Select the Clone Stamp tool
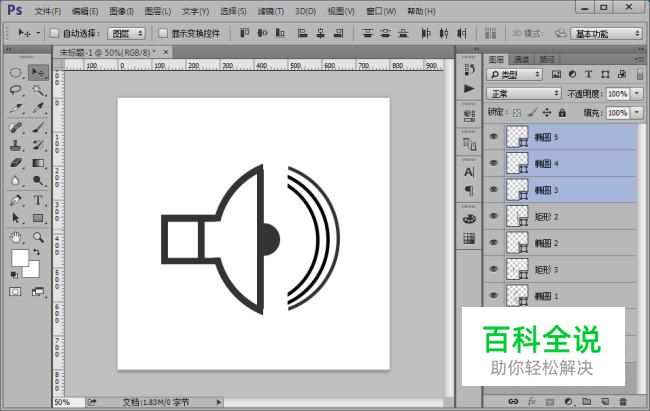This screenshot has width=650, height=411. pyautogui.click(x=16, y=145)
